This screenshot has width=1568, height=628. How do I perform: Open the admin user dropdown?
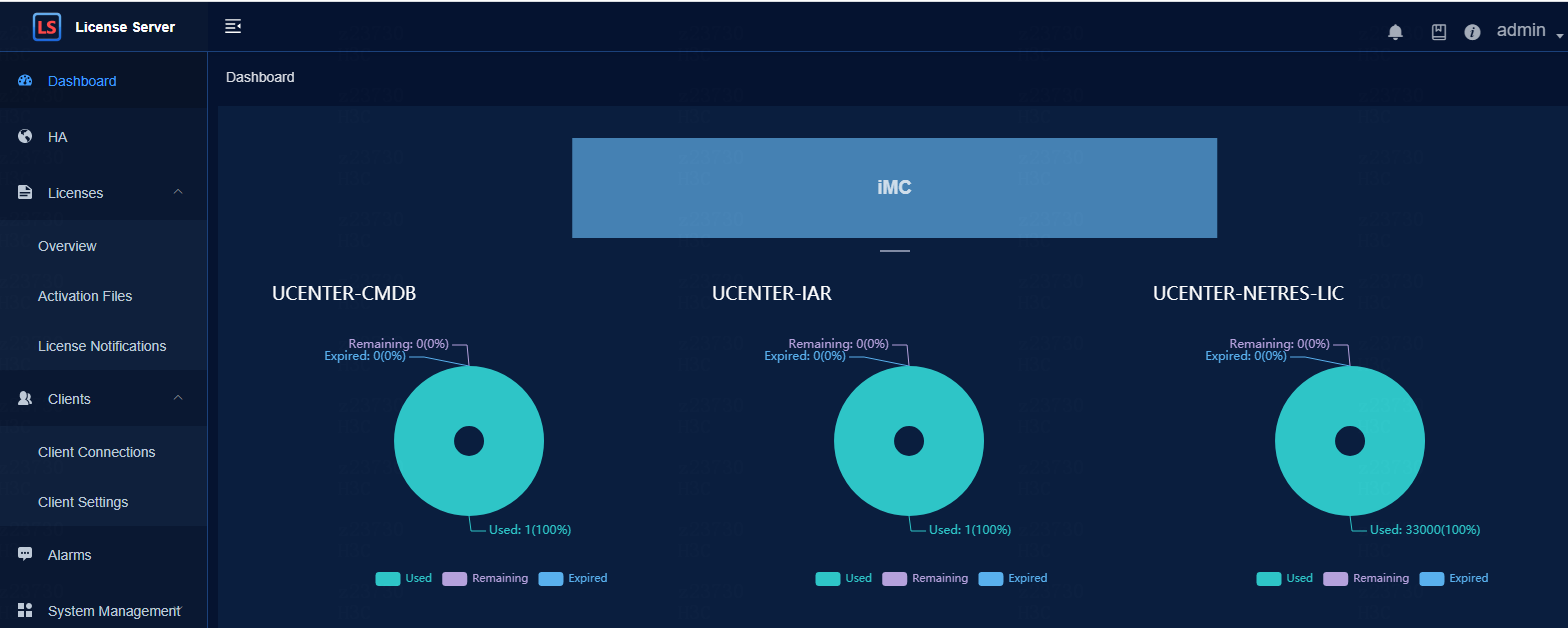1529,31
